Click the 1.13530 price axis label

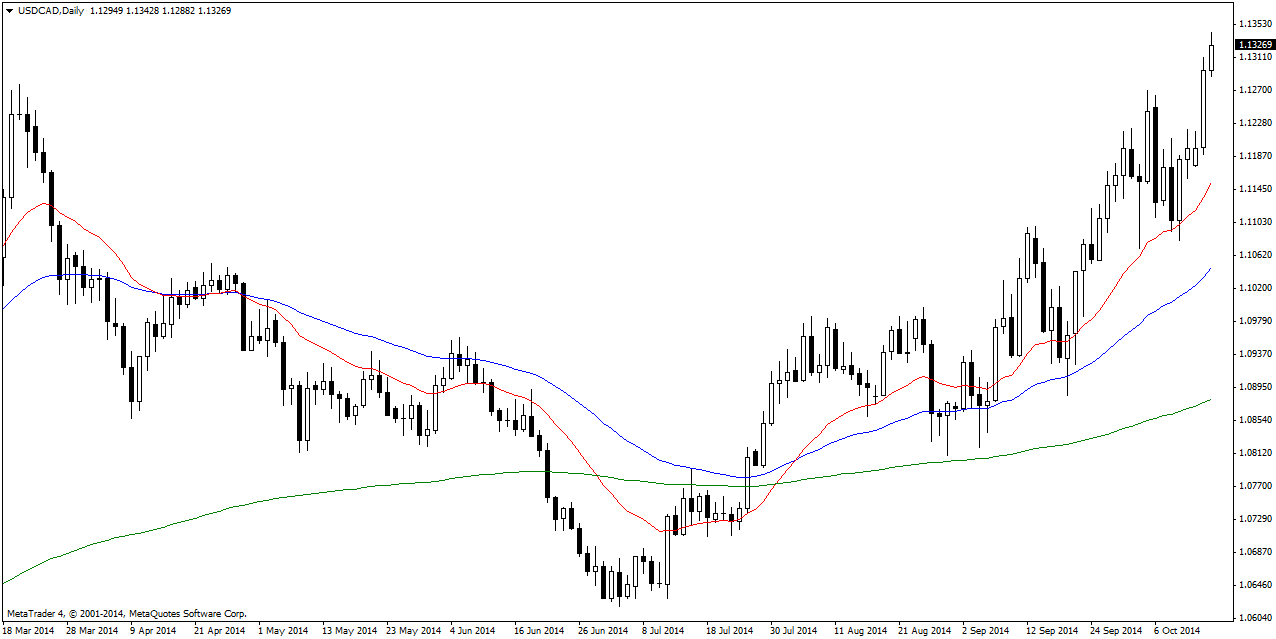point(1254,23)
